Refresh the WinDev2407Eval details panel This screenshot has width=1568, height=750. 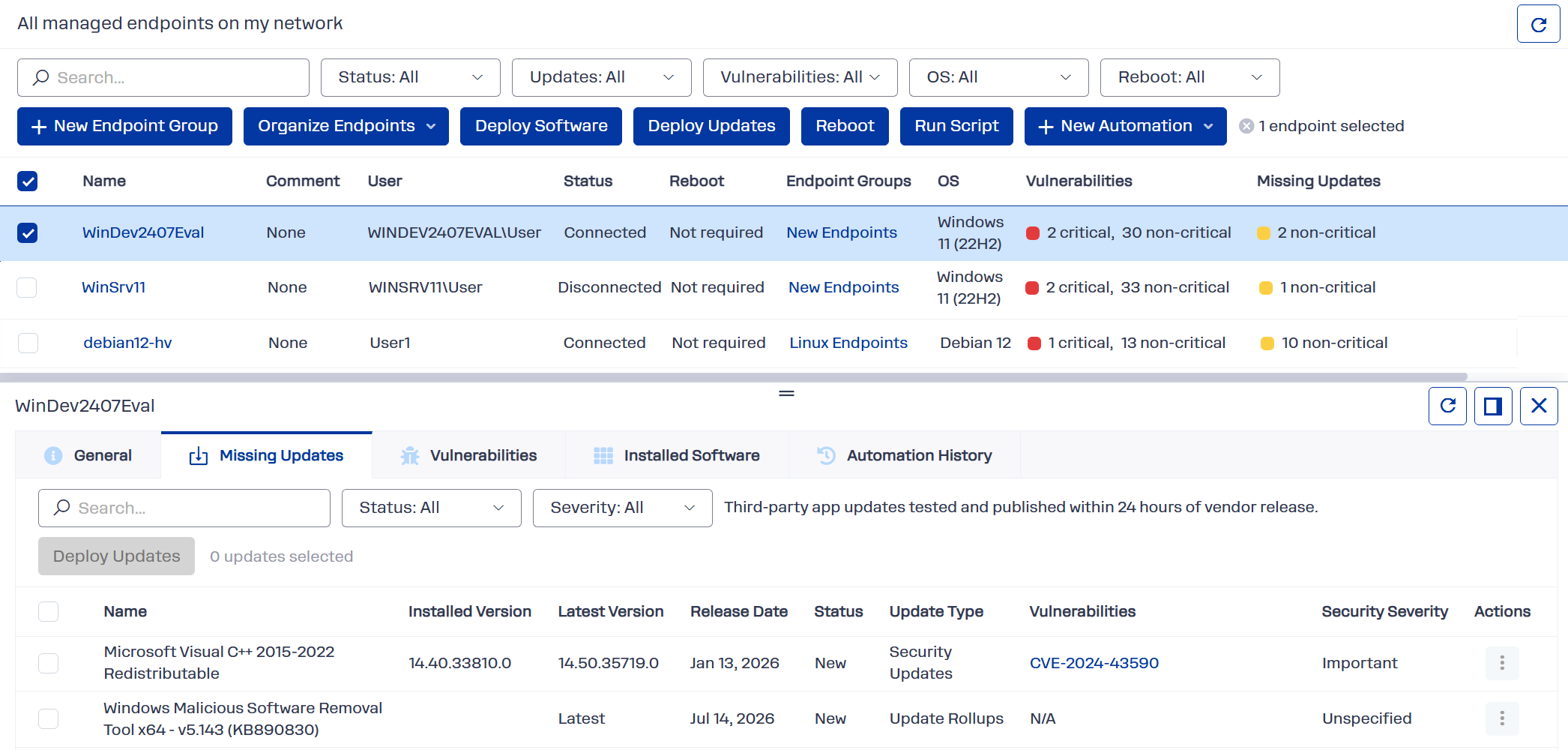pos(1447,406)
